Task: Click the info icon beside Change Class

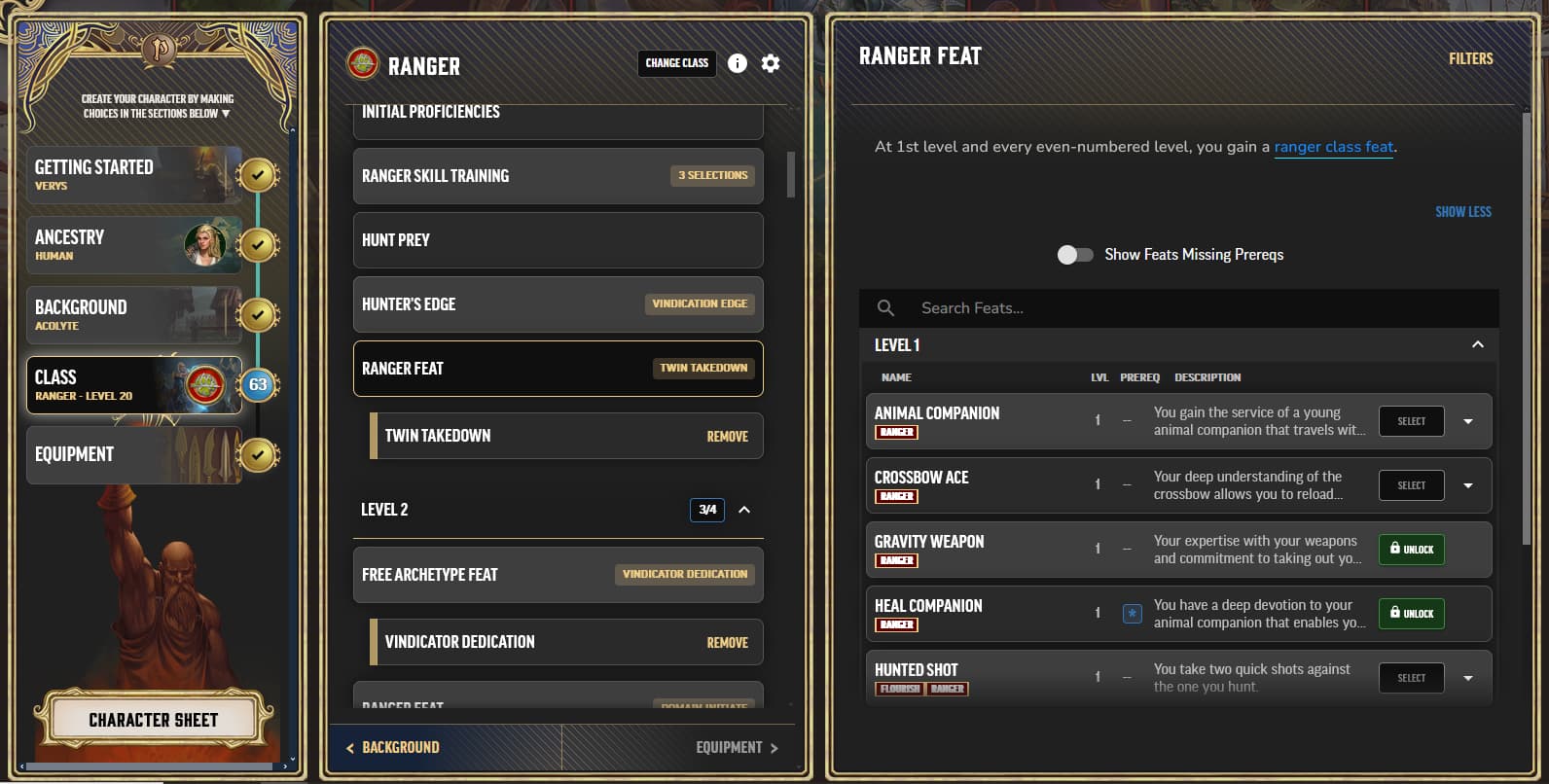Action: pos(738,63)
